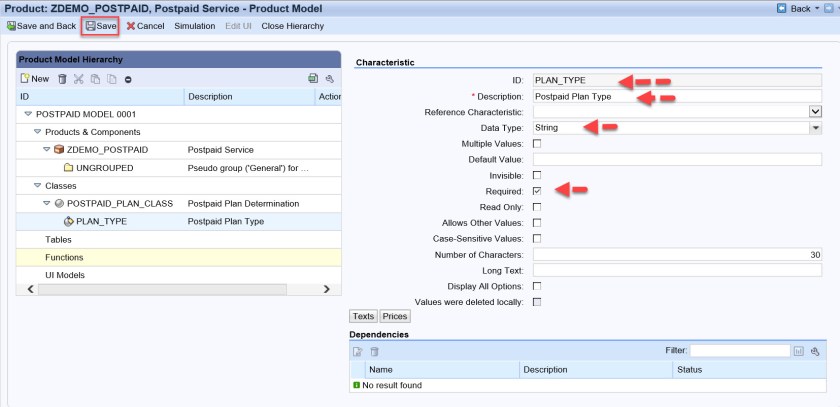Click the scissors cut icon in hierarchy
840x407 pixels.
[78, 78]
